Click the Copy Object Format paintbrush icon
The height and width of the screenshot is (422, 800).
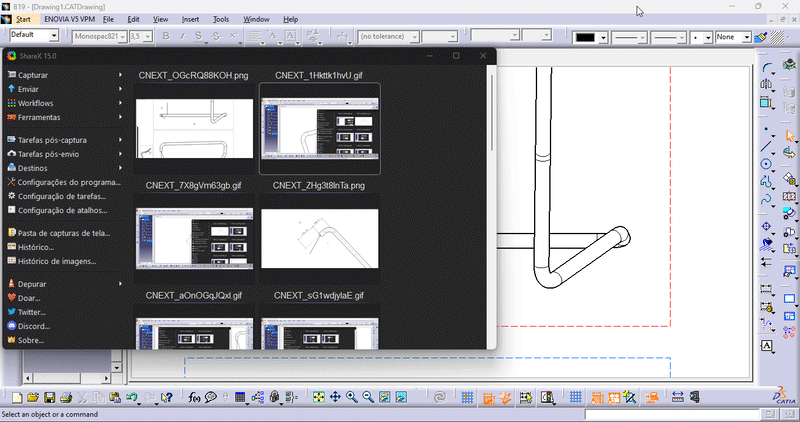(x=761, y=37)
